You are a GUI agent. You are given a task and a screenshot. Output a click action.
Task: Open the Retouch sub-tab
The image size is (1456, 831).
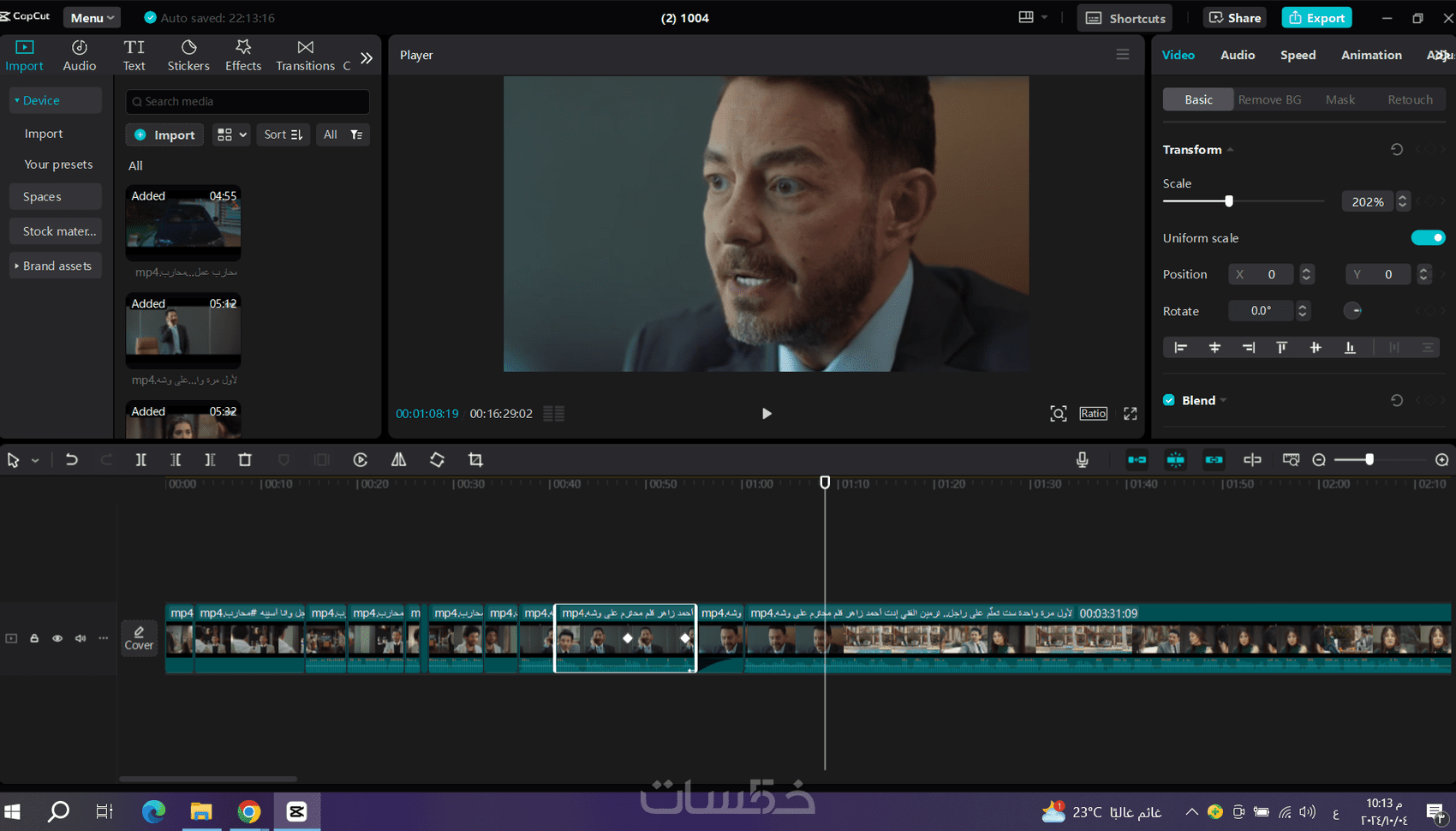click(x=1410, y=99)
